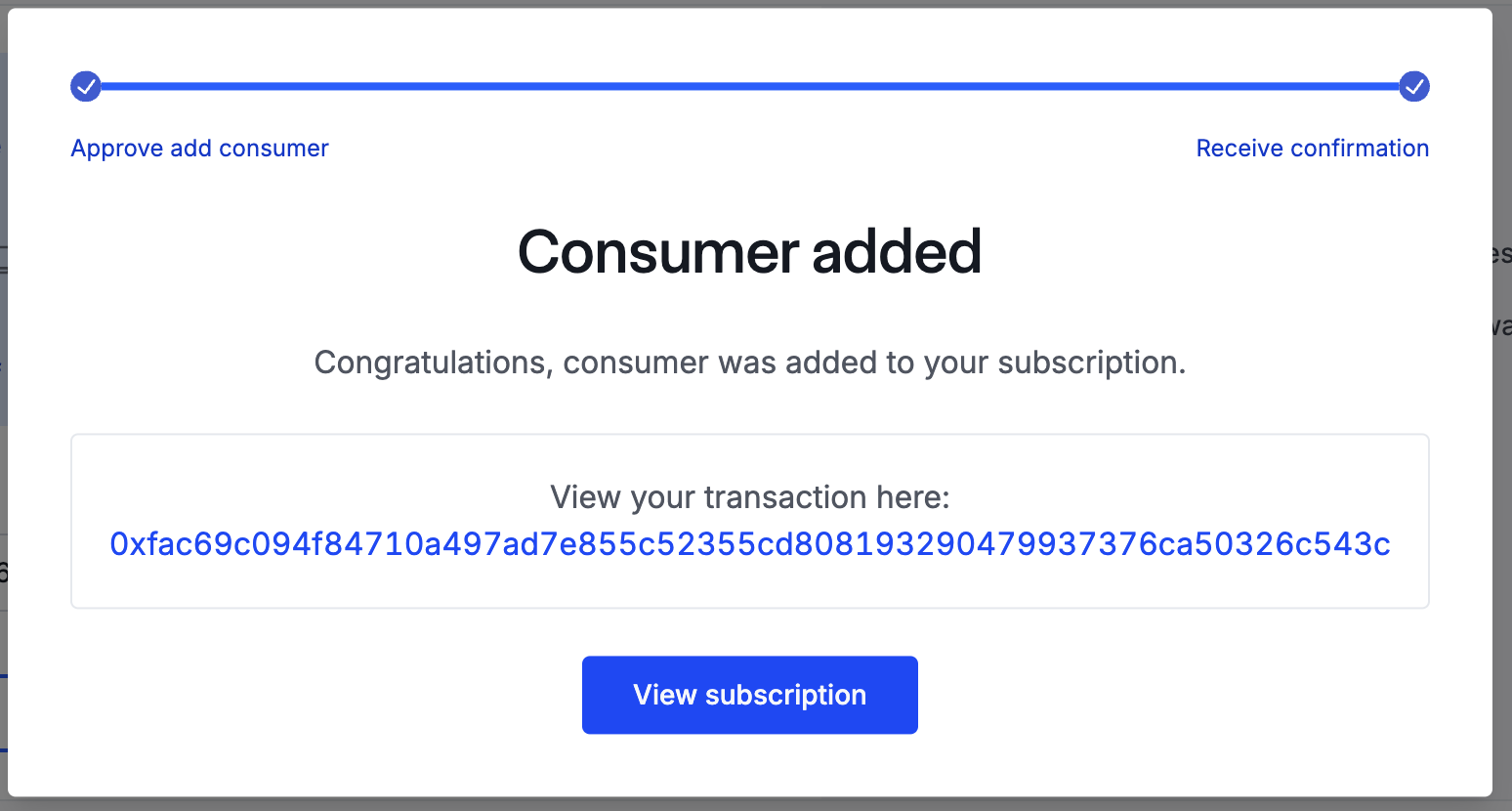Click the "Consumer added" heading
This screenshot has width=1512, height=811.
pyautogui.click(x=749, y=252)
